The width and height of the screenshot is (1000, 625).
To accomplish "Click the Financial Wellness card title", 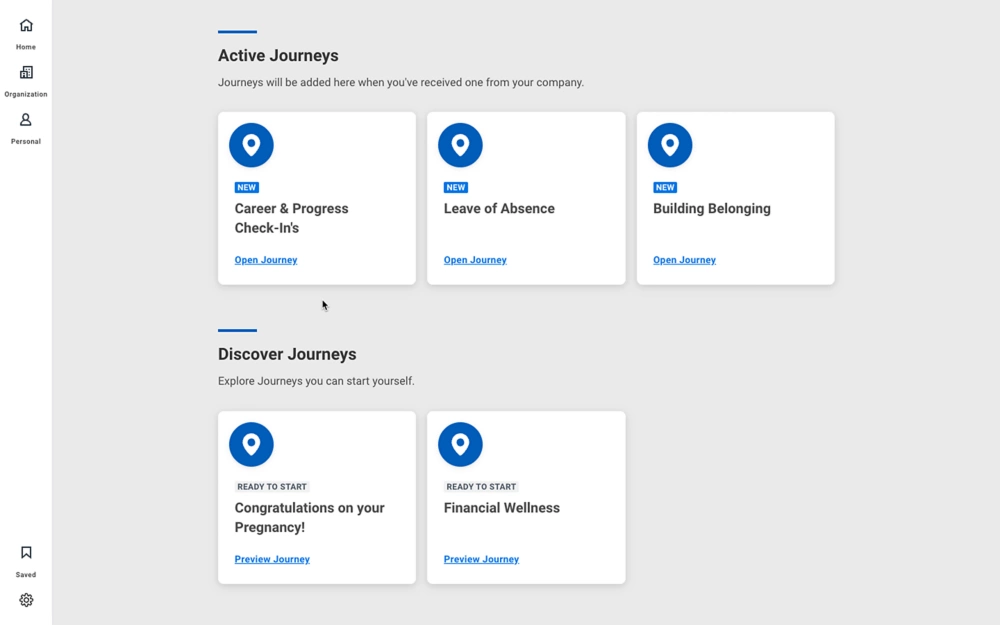I will coord(501,508).
